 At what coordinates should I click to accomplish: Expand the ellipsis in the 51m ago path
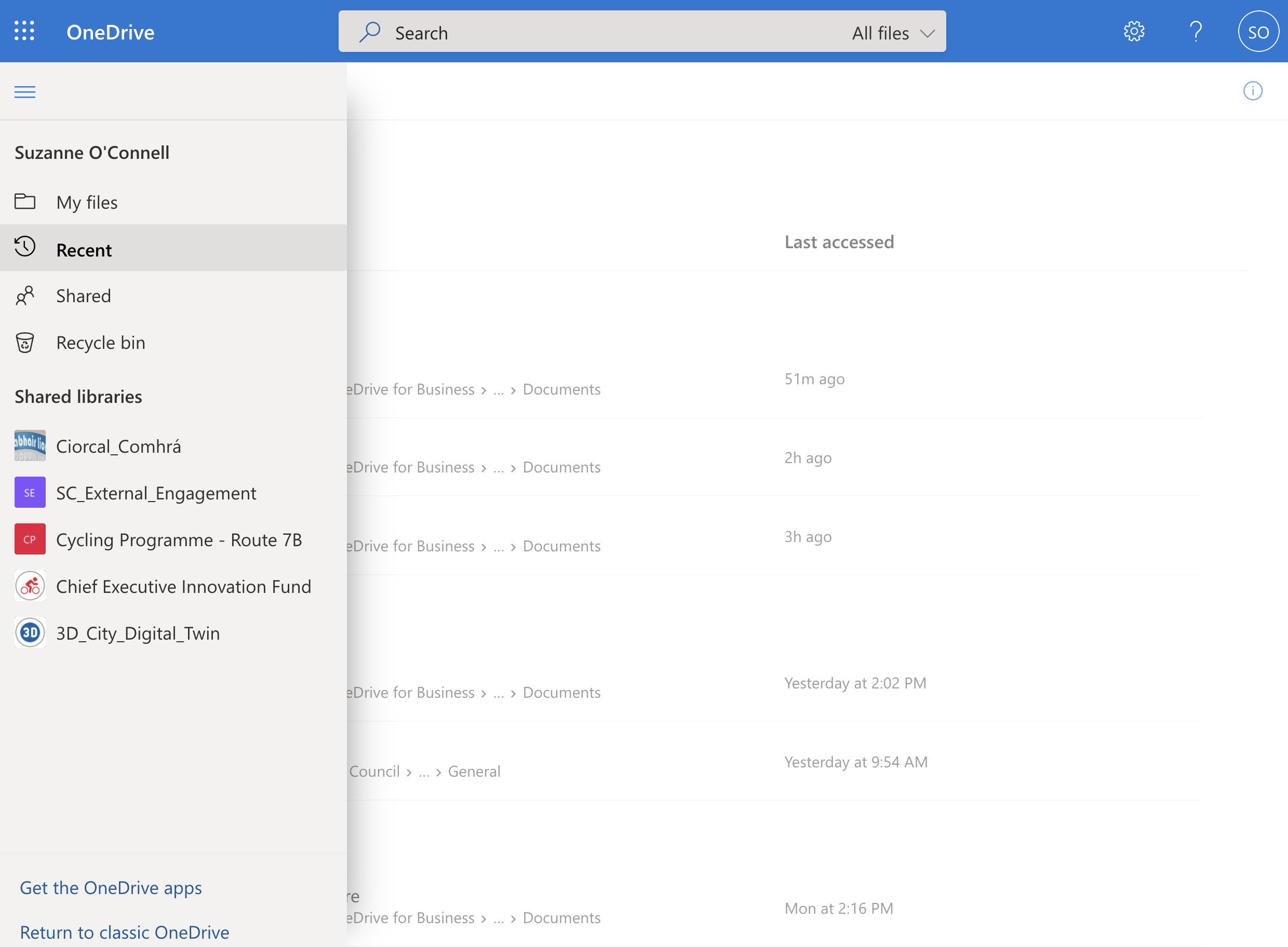coord(499,390)
